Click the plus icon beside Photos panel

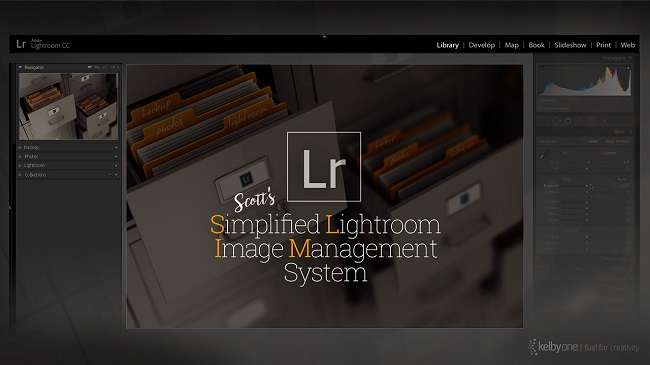point(116,156)
